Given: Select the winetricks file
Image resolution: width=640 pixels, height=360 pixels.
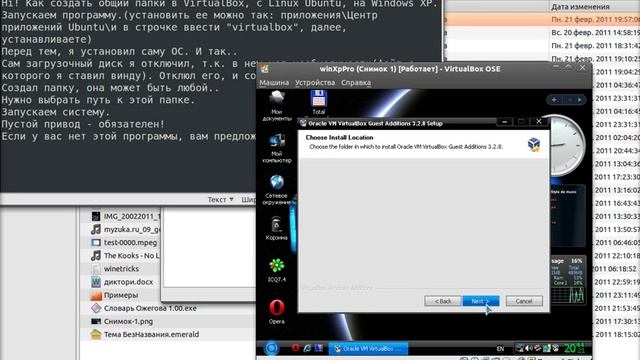Looking at the screenshot, I should point(121,269).
